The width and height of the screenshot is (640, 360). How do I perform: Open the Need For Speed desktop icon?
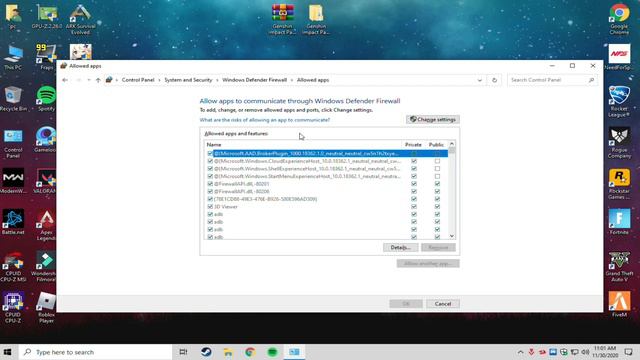point(619,58)
